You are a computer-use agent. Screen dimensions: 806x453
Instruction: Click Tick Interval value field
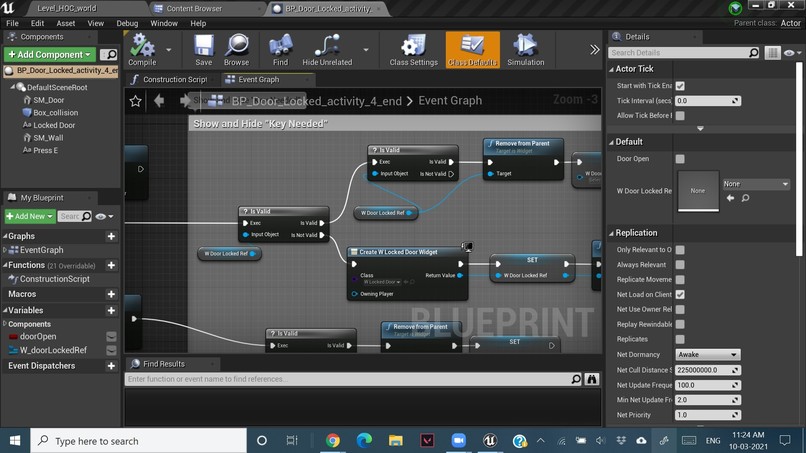tap(707, 101)
